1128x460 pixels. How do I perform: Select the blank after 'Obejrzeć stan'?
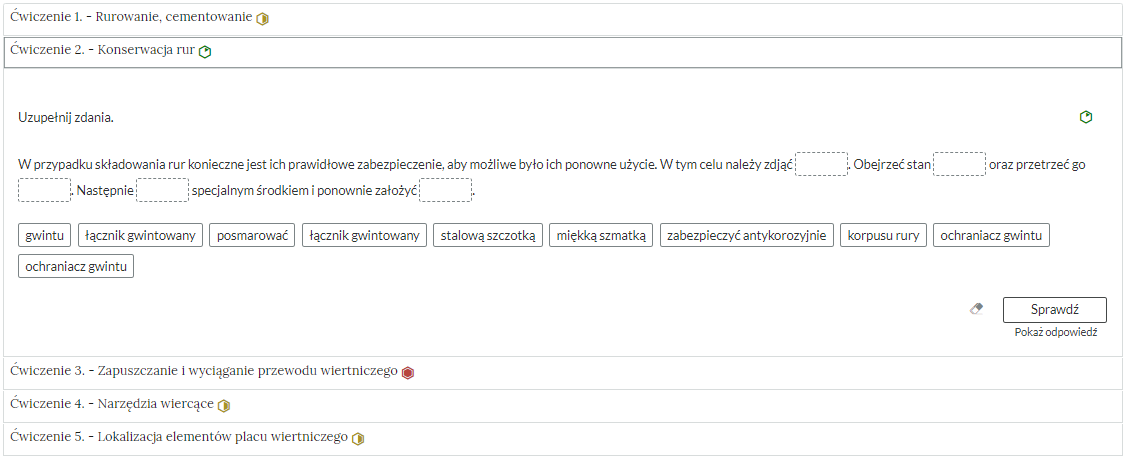click(x=959, y=164)
